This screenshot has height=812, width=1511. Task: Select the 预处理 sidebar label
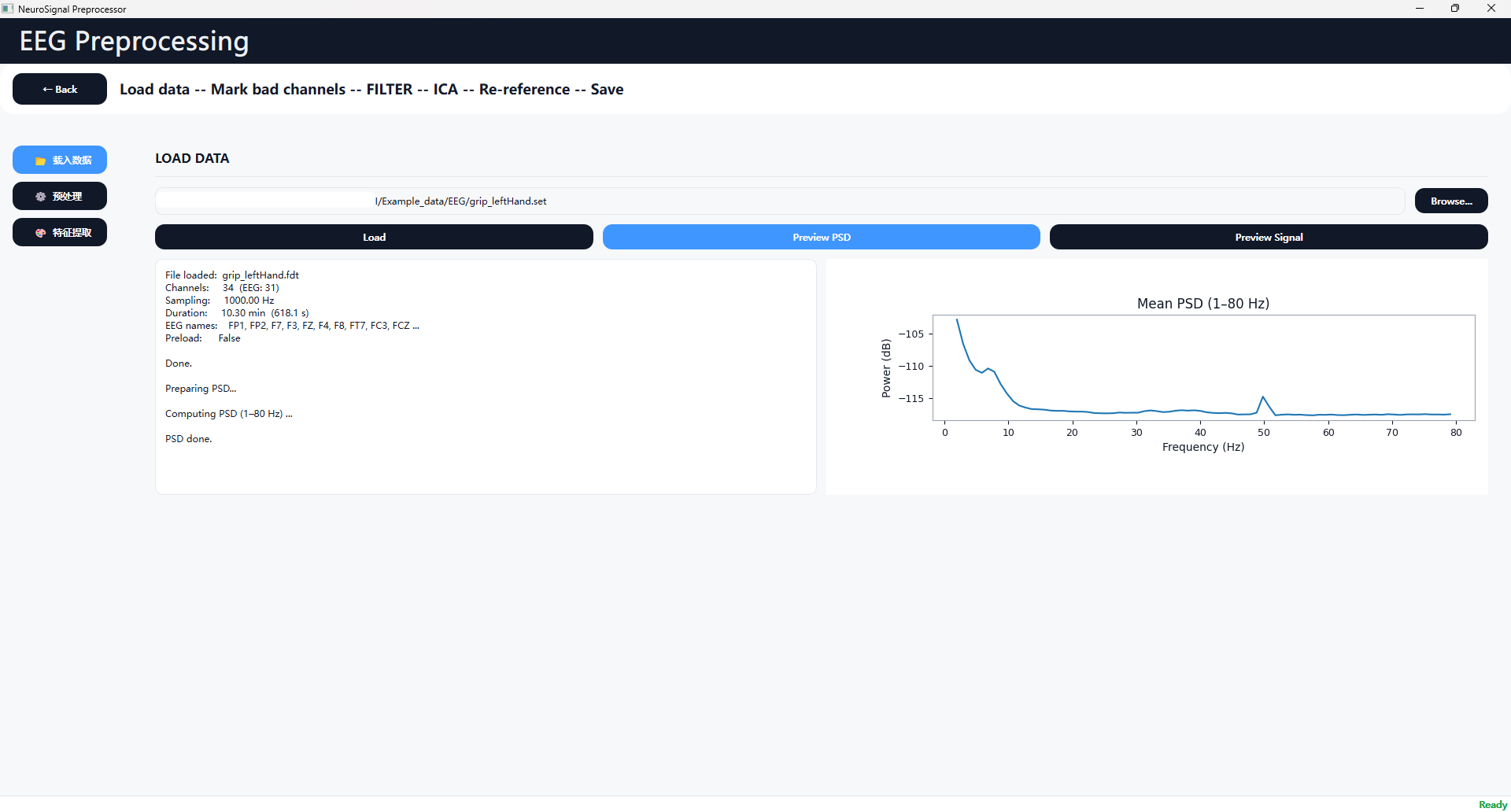click(x=68, y=197)
